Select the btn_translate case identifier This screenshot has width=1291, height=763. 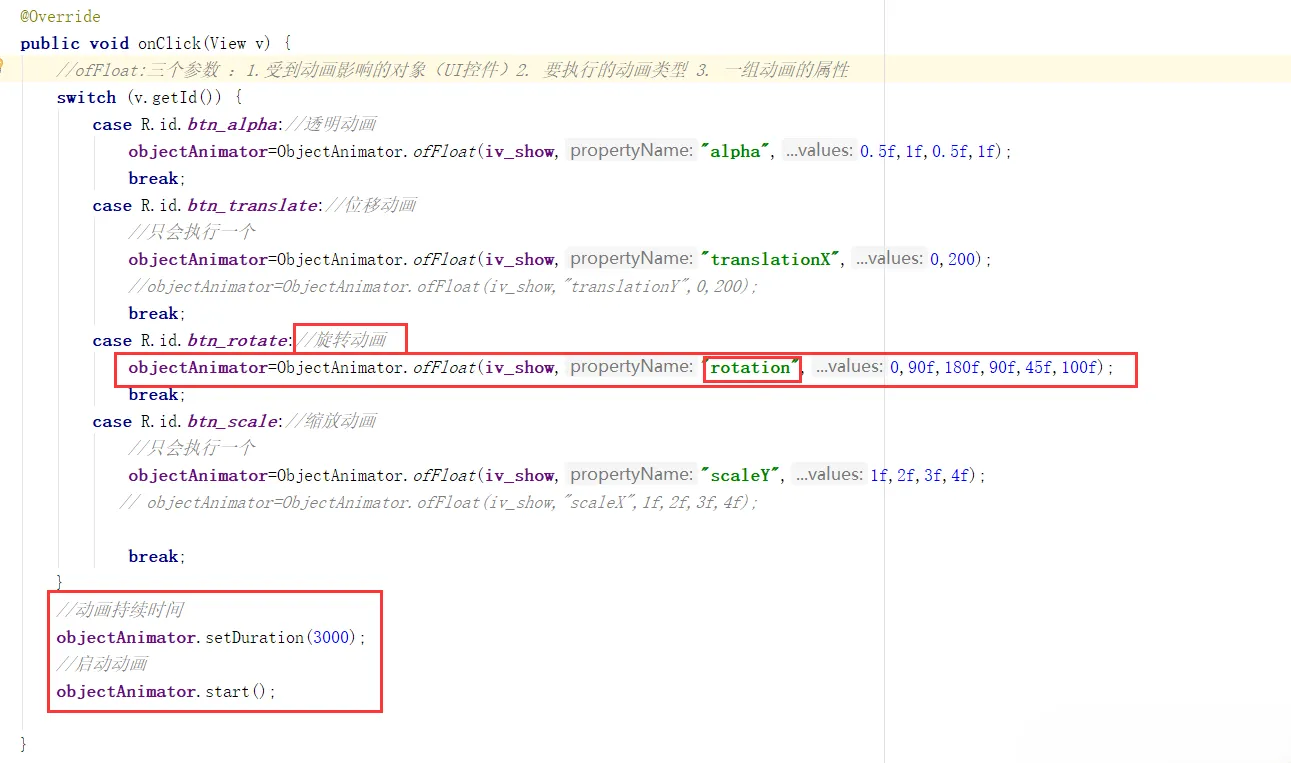coord(252,205)
